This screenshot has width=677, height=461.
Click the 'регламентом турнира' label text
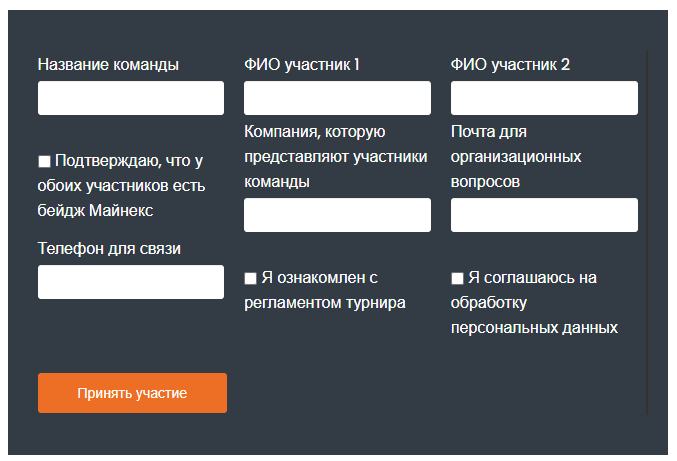point(324,302)
